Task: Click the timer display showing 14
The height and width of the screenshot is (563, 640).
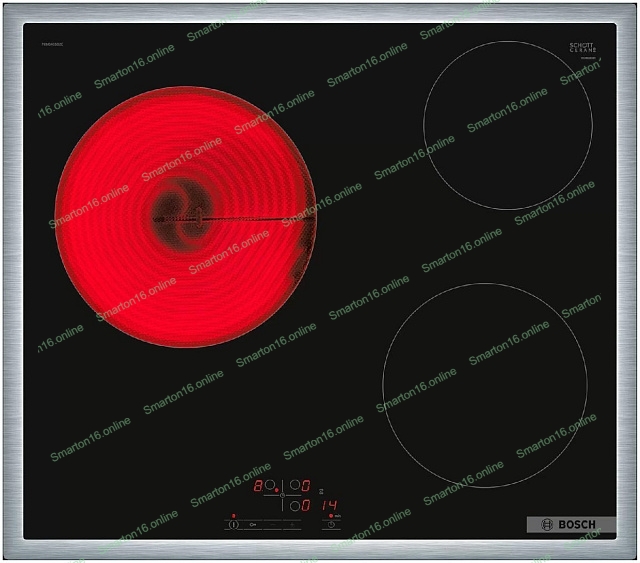Action: click(x=329, y=506)
